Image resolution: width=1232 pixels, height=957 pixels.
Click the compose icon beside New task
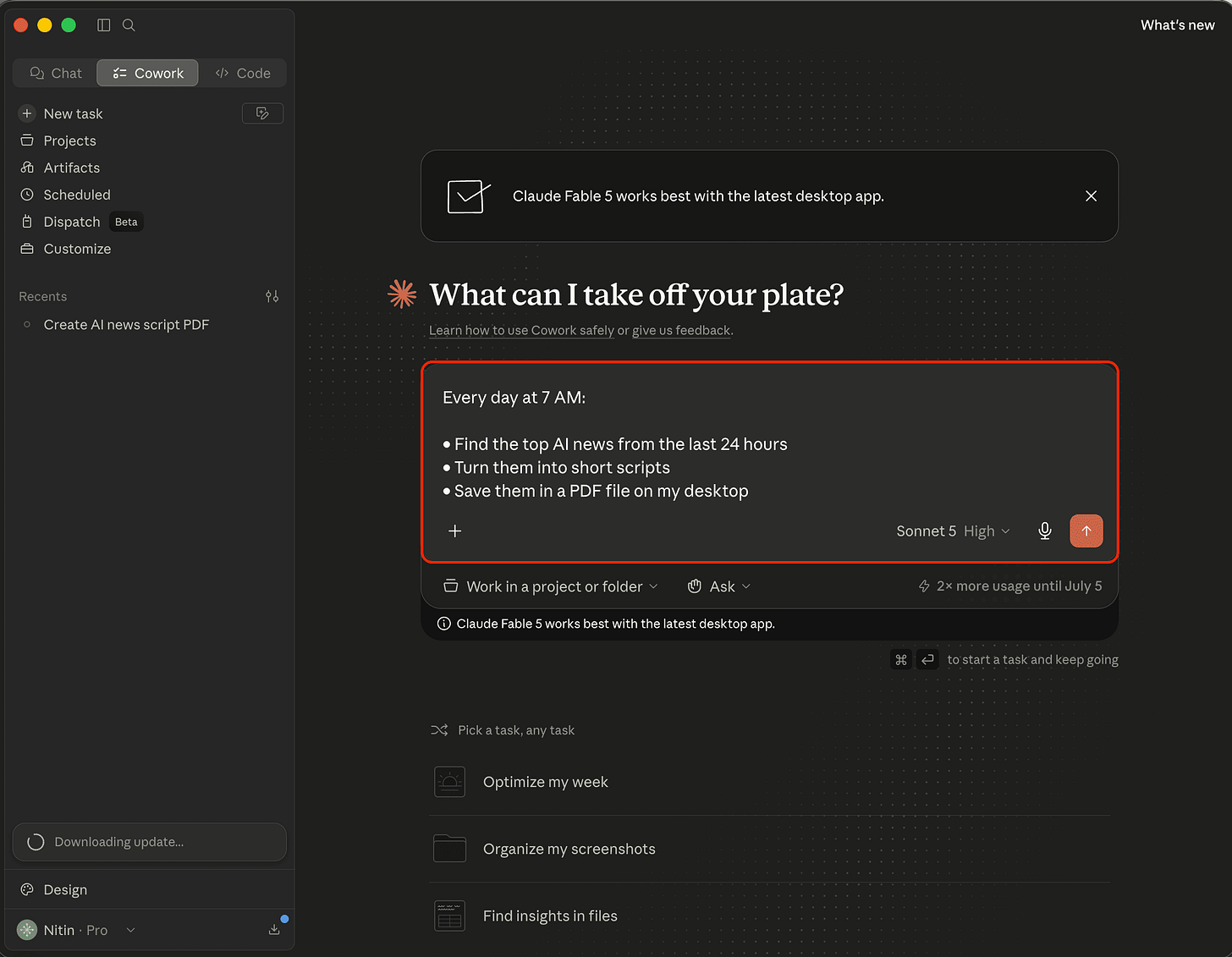pos(262,113)
